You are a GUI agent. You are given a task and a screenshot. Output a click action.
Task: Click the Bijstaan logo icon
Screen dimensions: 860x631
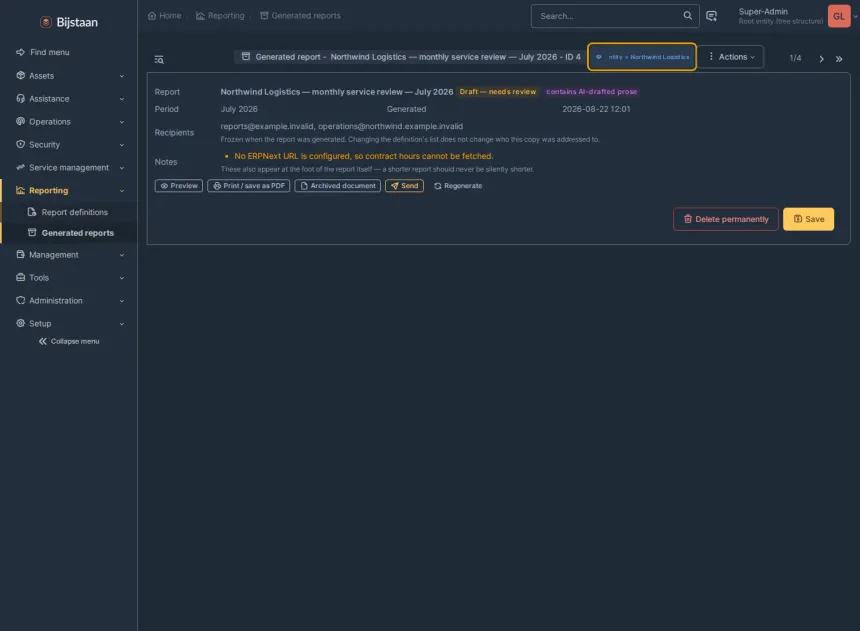tap(46, 22)
